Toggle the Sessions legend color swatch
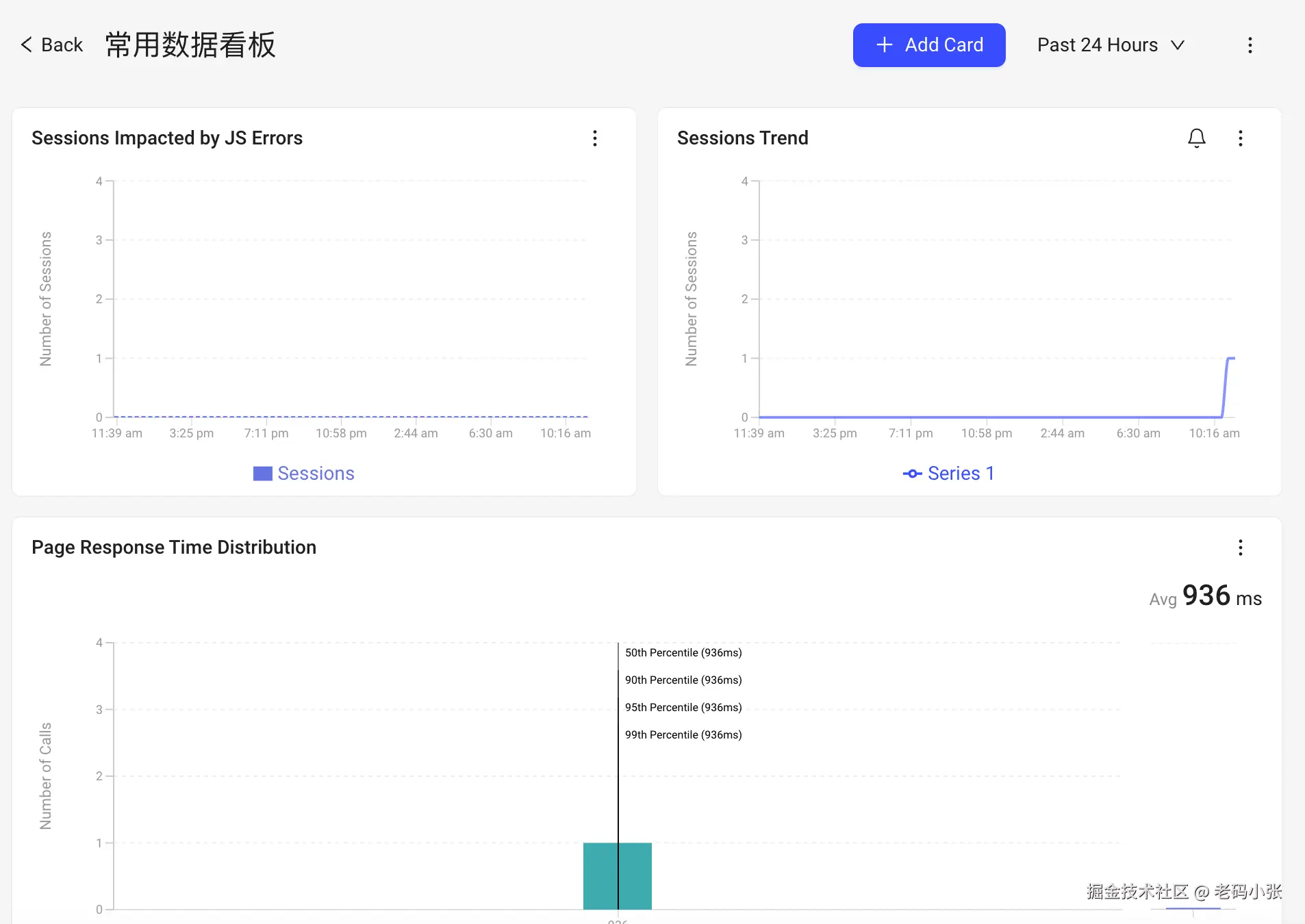The width and height of the screenshot is (1305, 924). pyautogui.click(x=262, y=474)
